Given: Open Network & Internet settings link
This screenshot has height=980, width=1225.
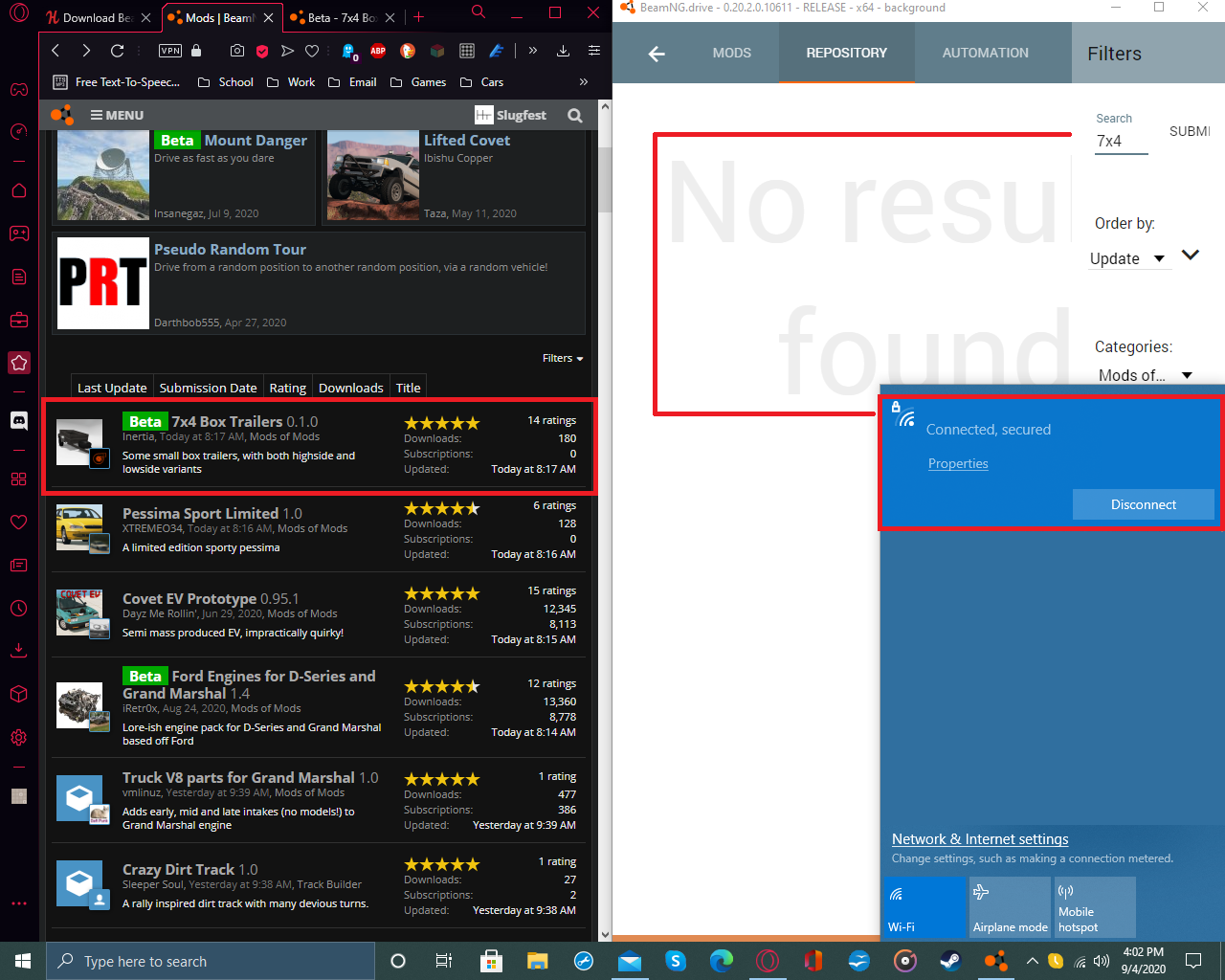Looking at the screenshot, I should [x=980, y=839].
